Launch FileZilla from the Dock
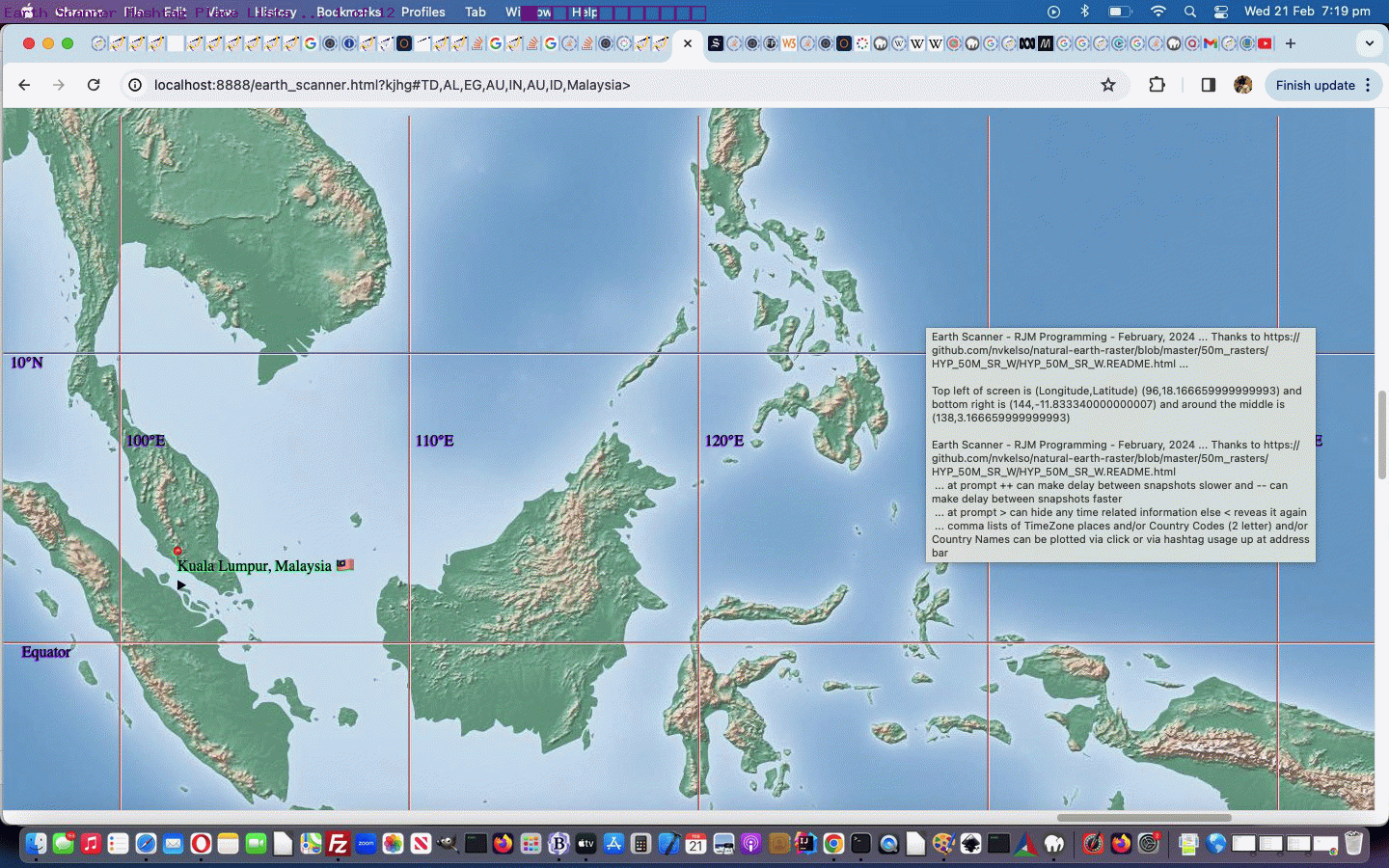The image size is (1389, 868). (338, 844)
